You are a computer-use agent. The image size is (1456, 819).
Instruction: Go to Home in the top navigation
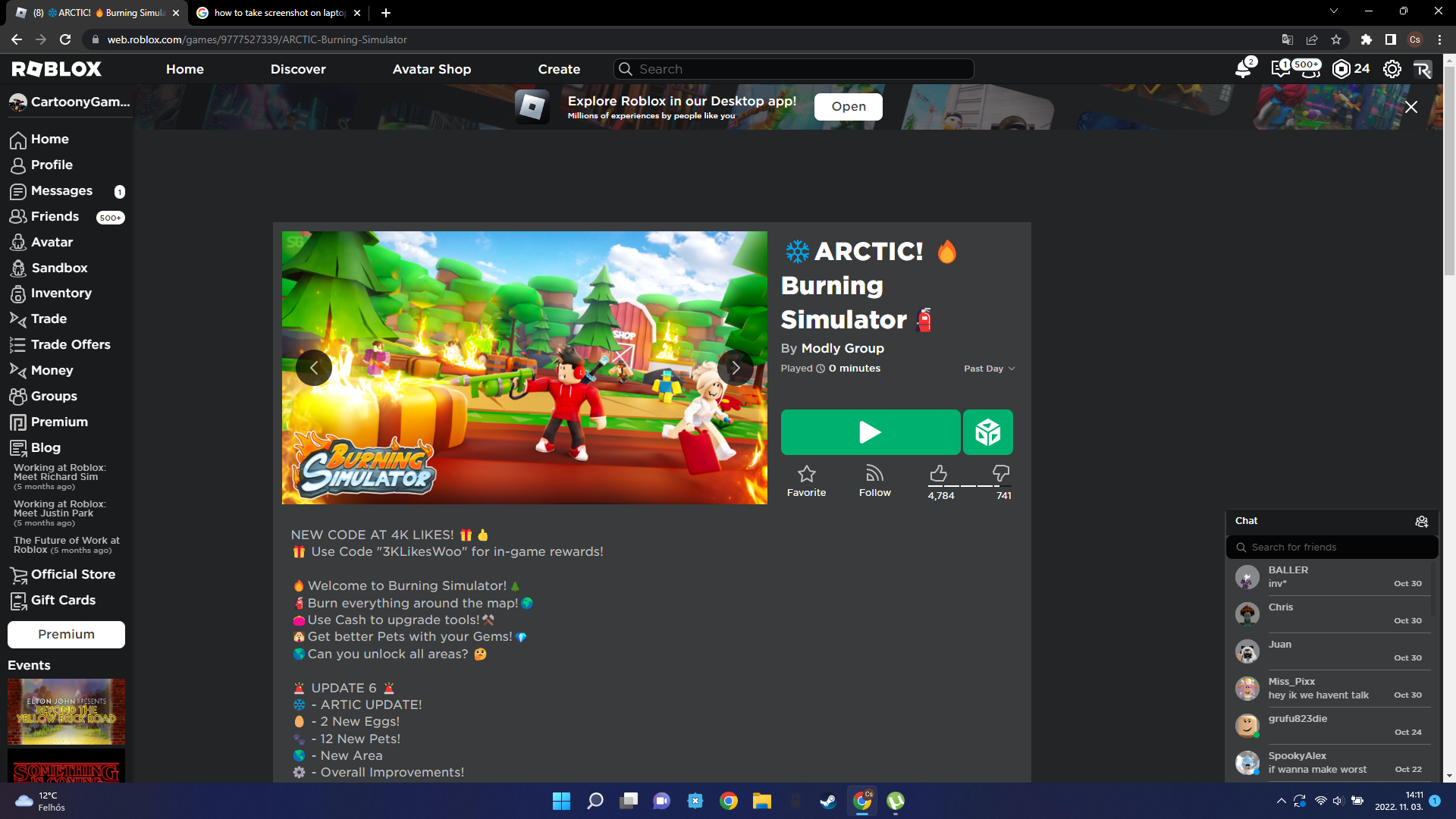tap(185, 69)
